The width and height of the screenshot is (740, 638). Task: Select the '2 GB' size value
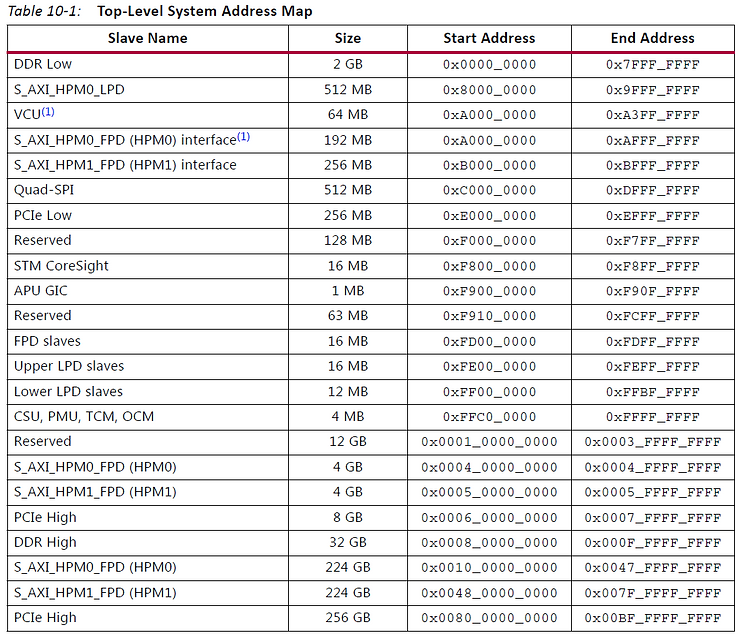click(348, 64)
